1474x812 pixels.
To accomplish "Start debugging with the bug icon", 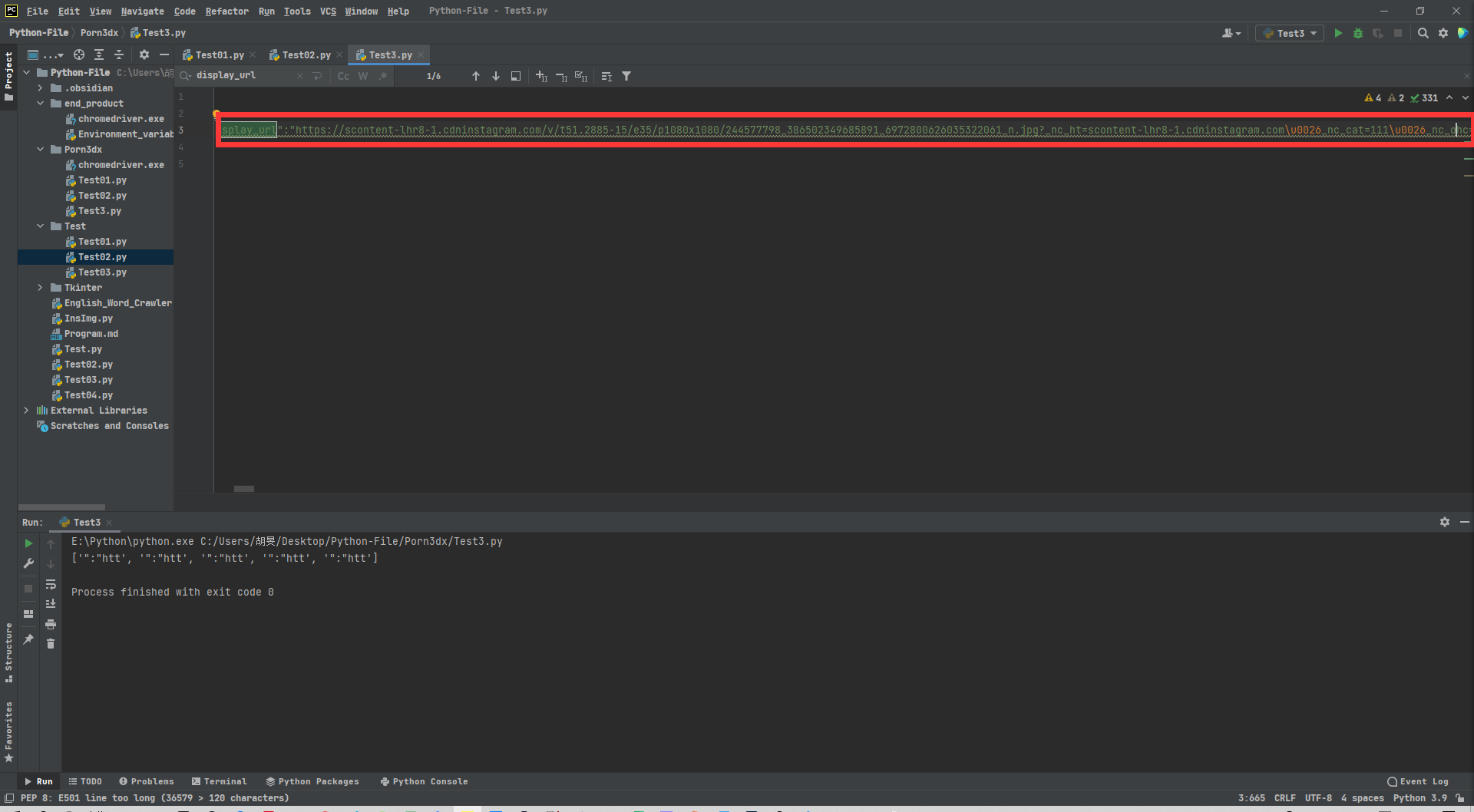I will point(1358,33).
